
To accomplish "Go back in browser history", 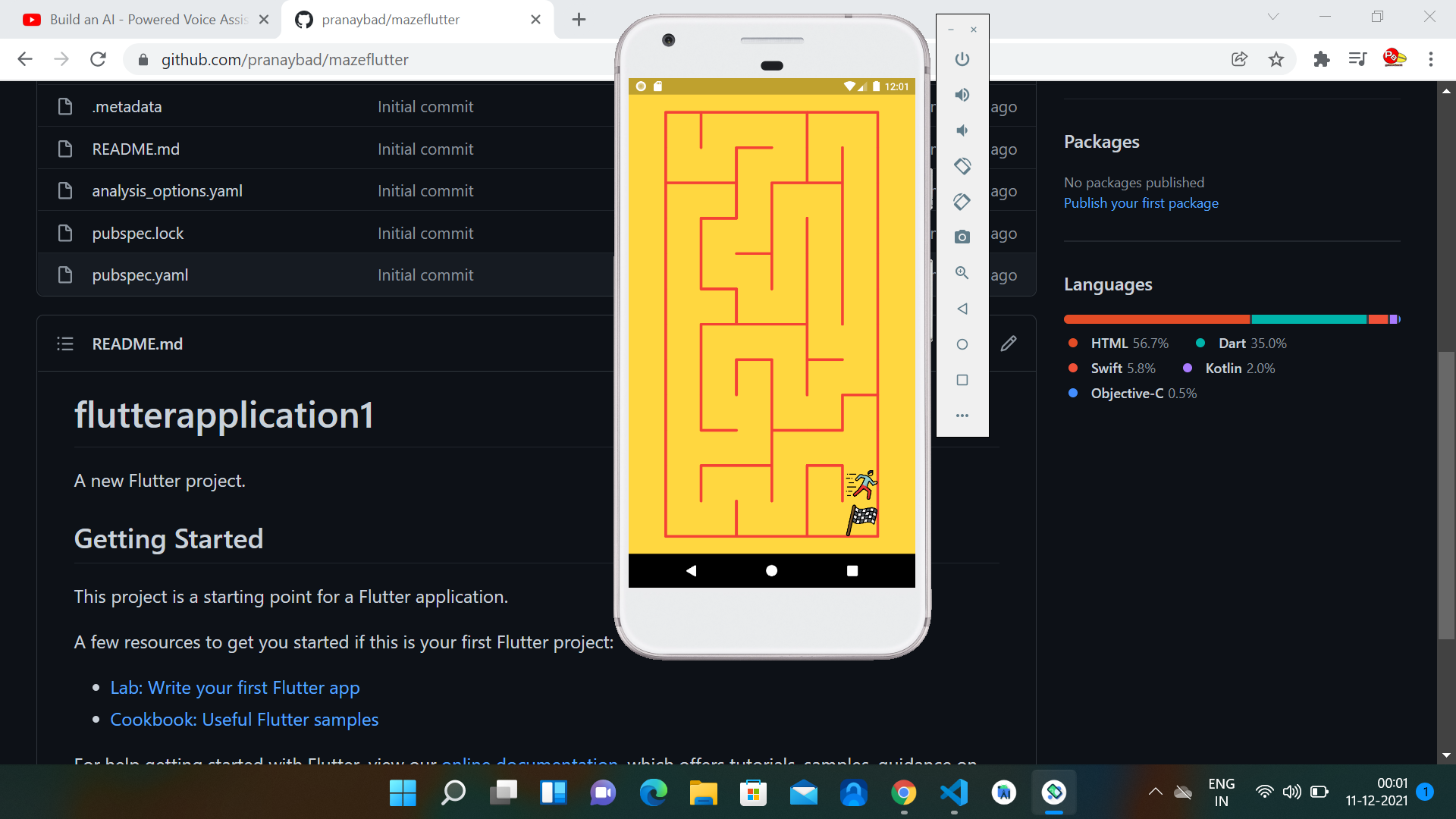I will coord(25,59).
